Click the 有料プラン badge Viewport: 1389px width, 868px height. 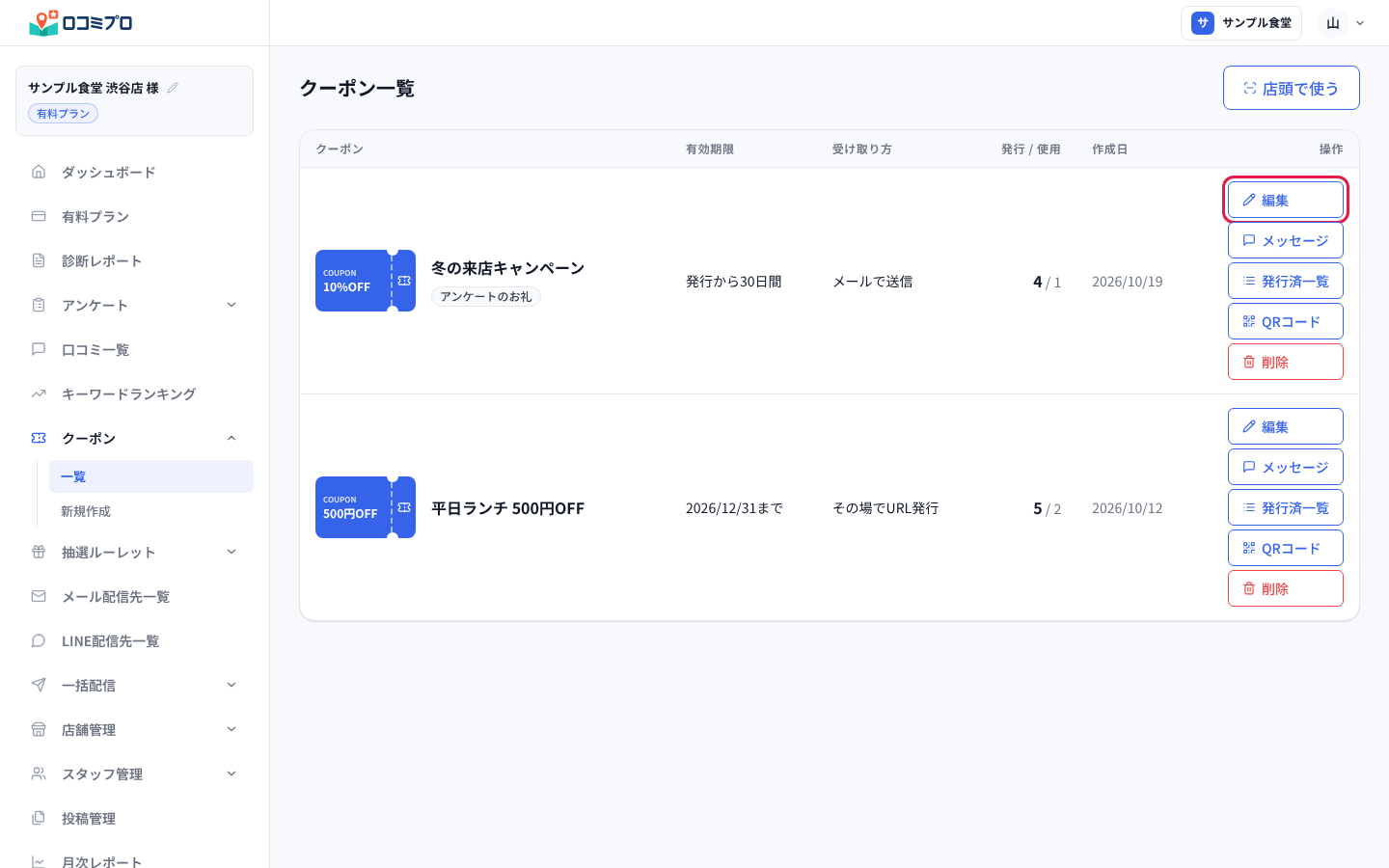(x=63, y=114)
